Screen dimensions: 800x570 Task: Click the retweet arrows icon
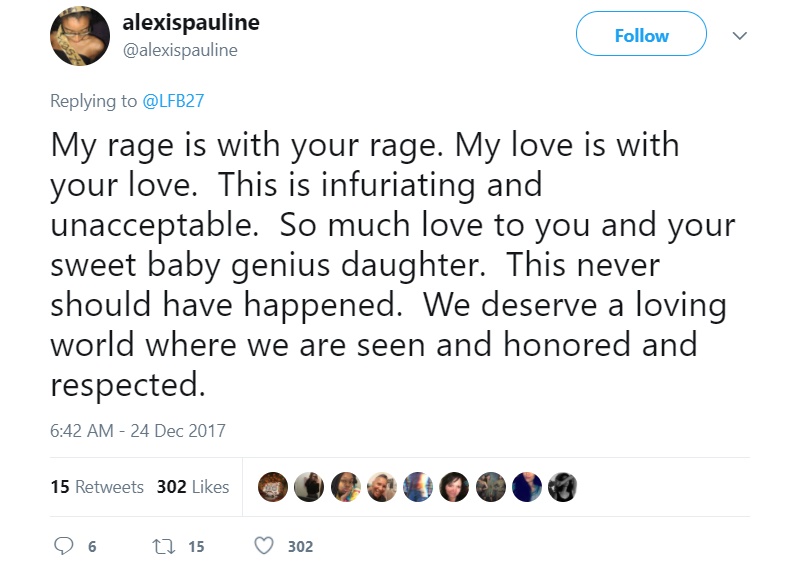164,547
